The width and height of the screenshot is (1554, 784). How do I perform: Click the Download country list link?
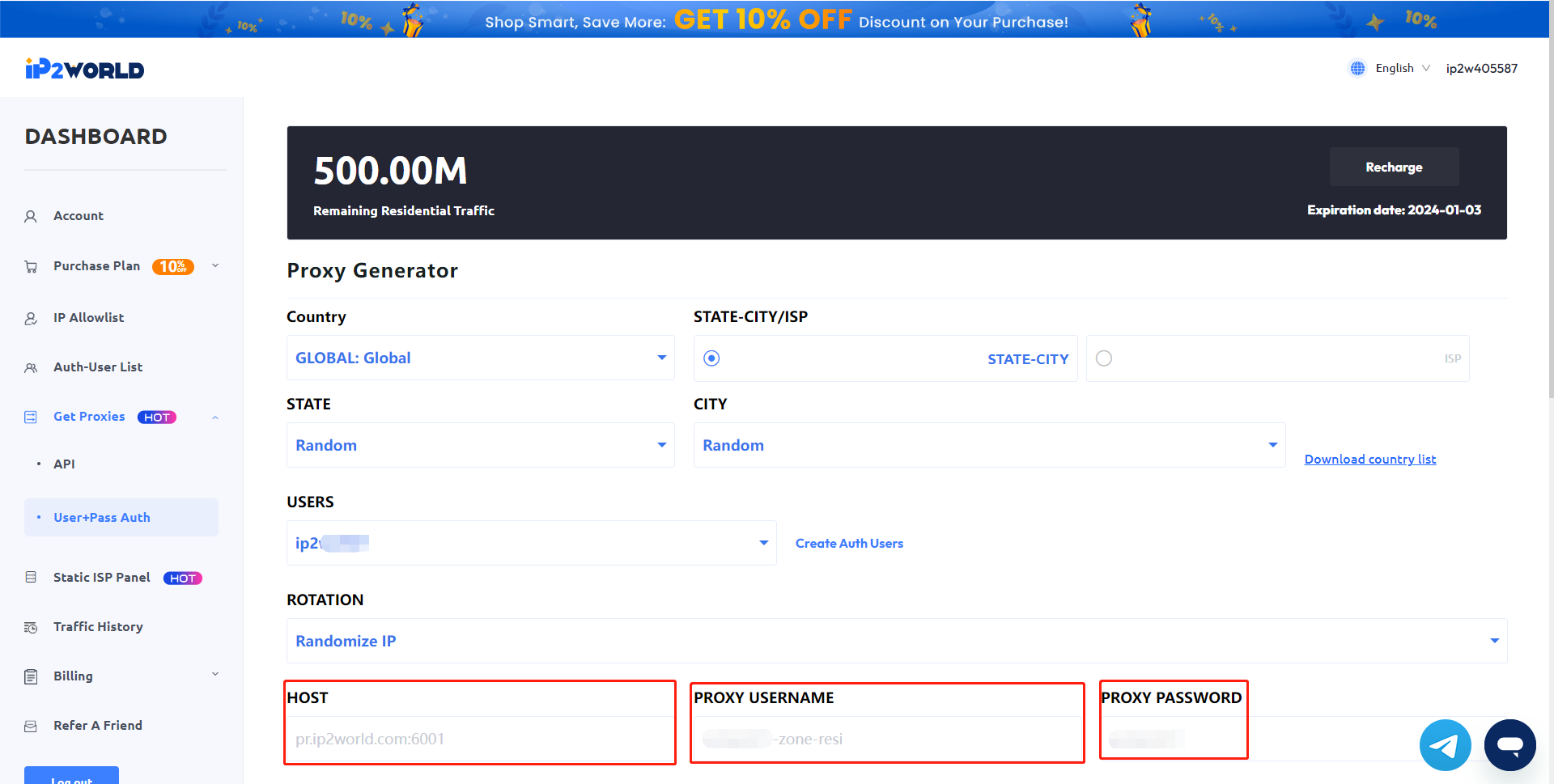[x=1370, y=460]
